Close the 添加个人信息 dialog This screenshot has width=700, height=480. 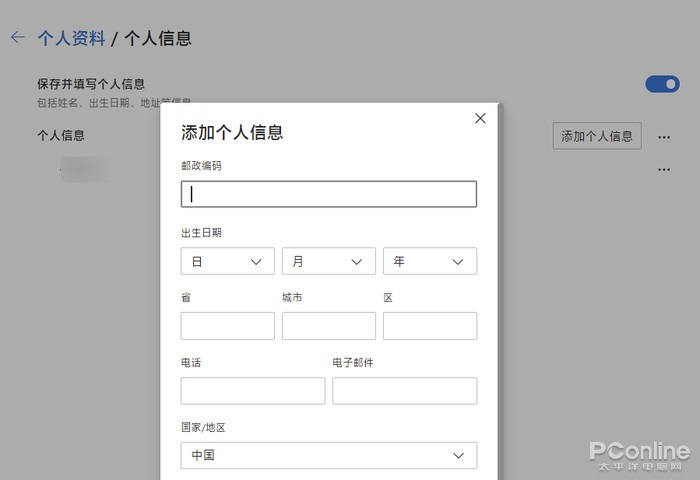coord(480,118)
